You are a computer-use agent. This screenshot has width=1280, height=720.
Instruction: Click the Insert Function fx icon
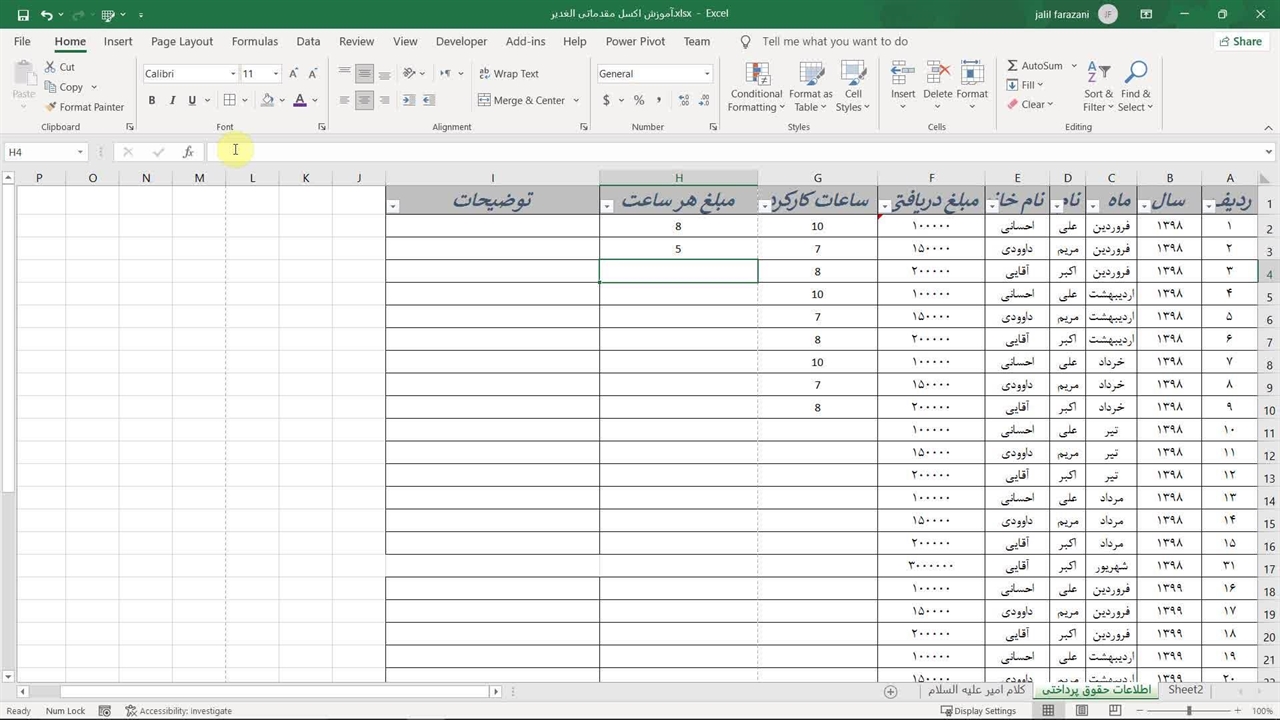[188, 152]
